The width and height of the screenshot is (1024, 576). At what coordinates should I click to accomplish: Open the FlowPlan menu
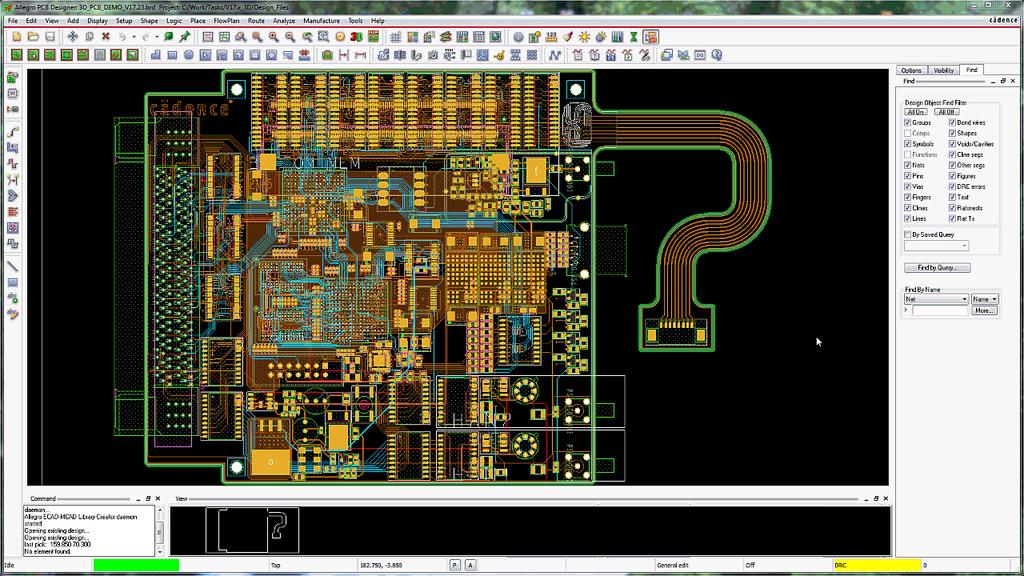tap(226, 21)
